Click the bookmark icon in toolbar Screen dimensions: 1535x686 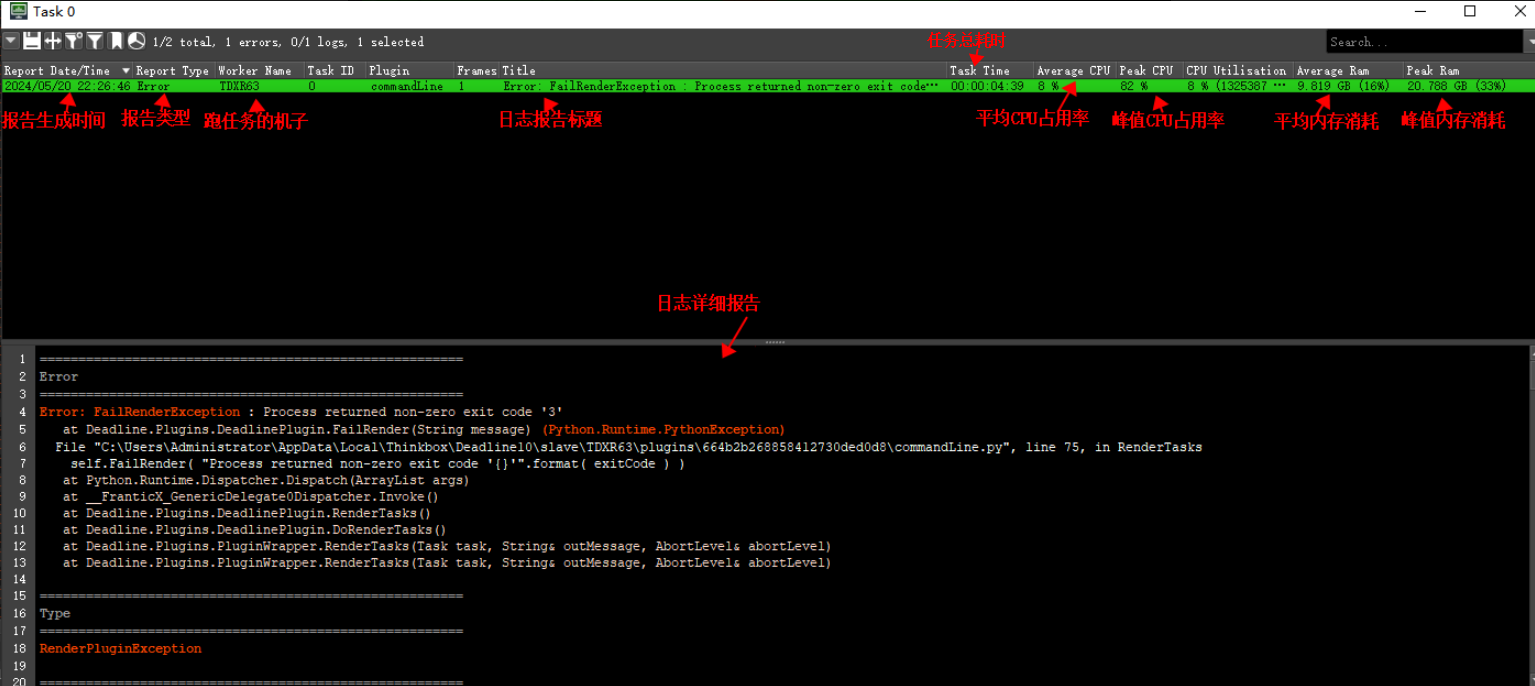click(116, 41)
